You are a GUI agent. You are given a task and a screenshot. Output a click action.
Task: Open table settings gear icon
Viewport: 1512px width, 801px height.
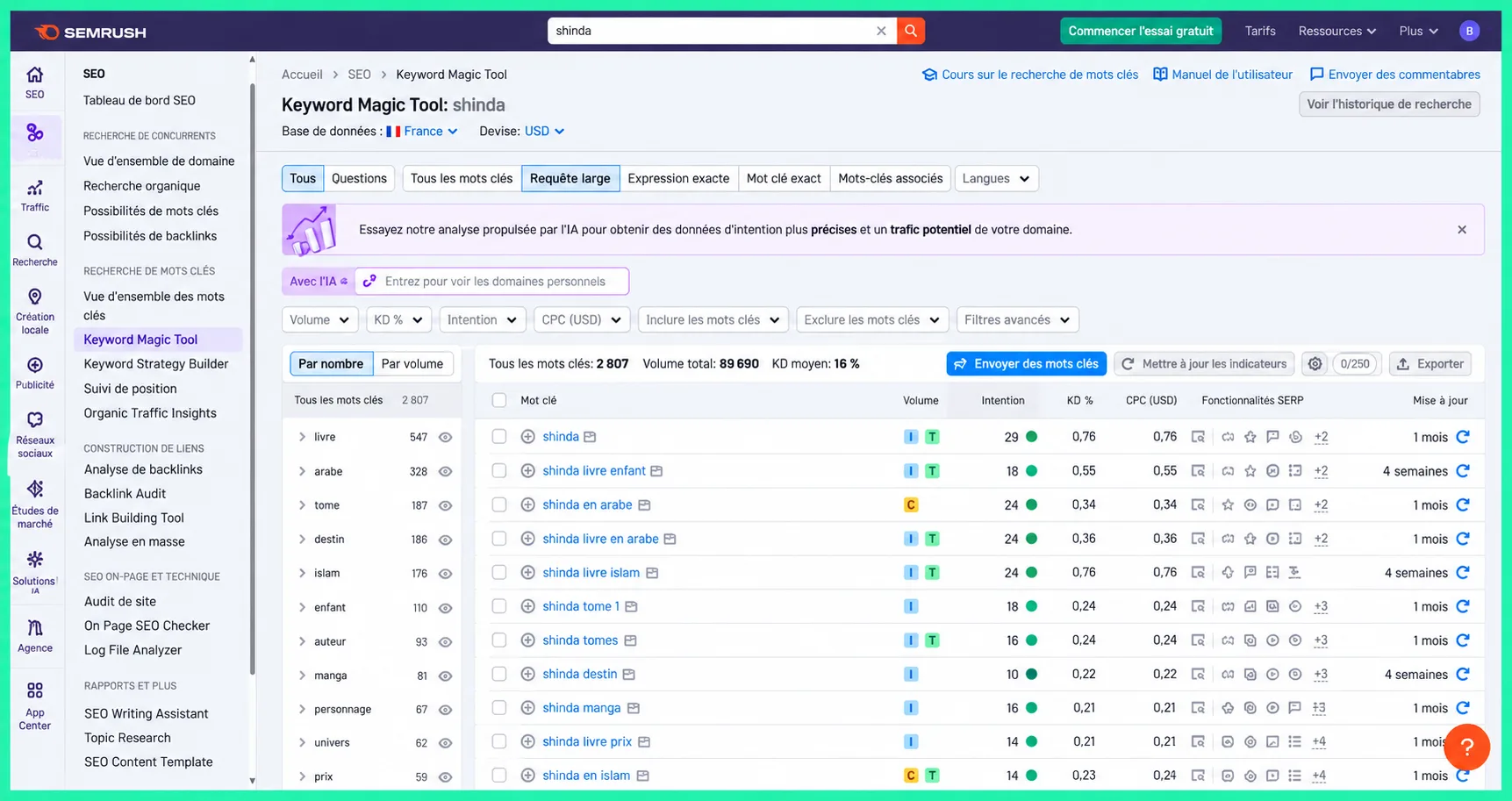click(x=1315, y=364)
